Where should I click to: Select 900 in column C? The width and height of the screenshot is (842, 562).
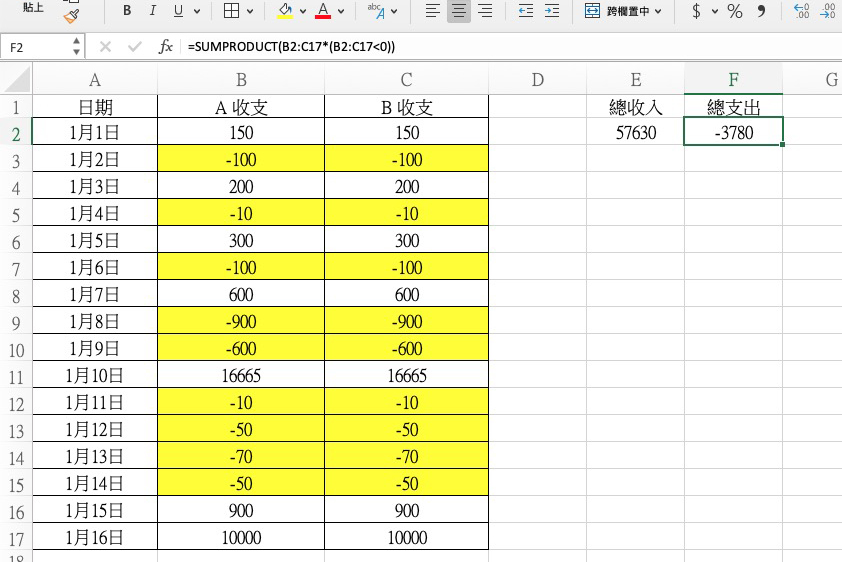tap(407, 510)
